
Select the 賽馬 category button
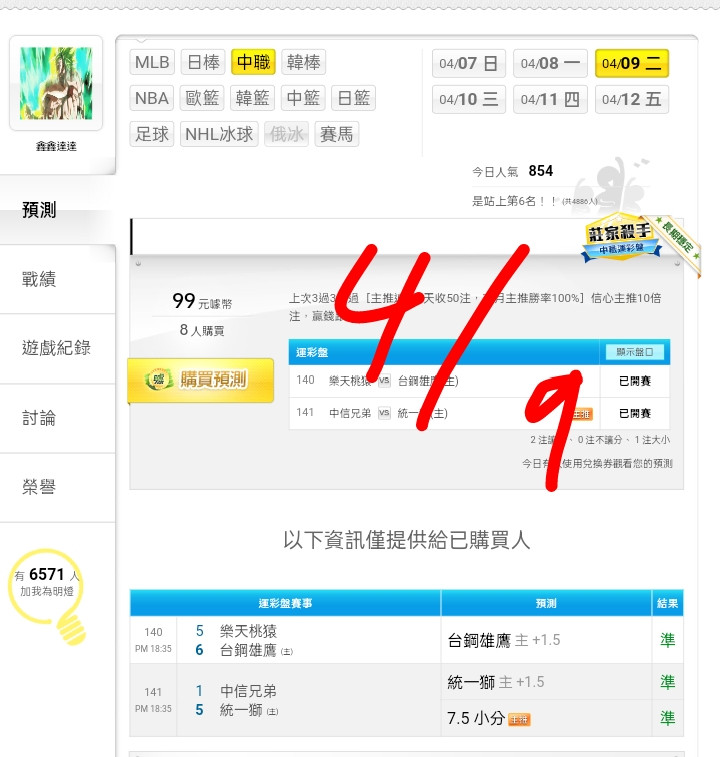(x=337, y=134)
